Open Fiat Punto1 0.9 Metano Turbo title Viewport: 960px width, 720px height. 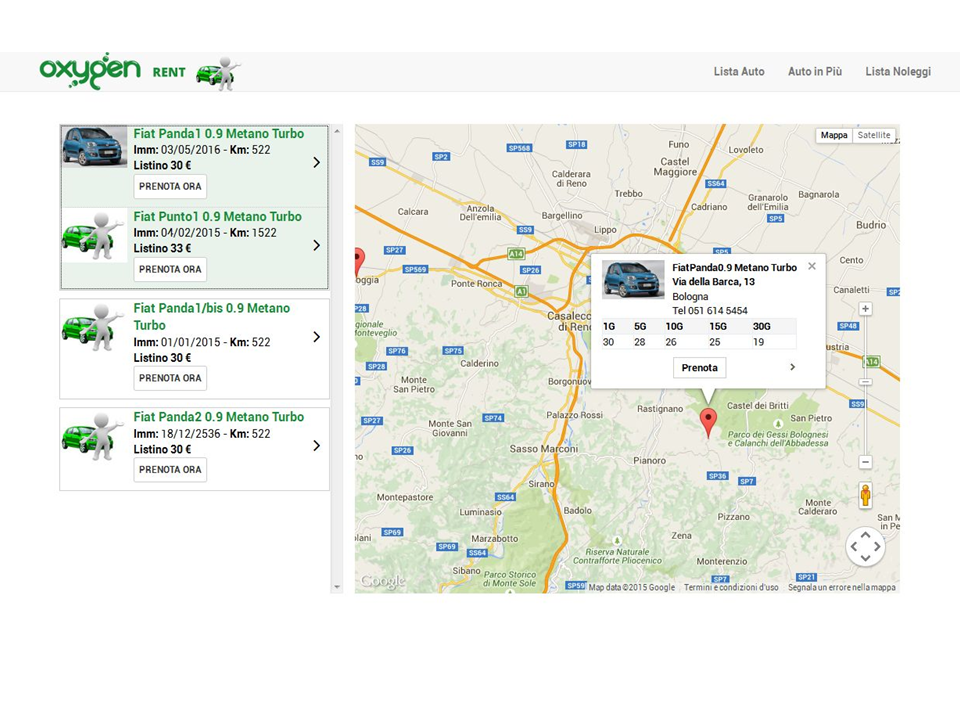[217, 217]
